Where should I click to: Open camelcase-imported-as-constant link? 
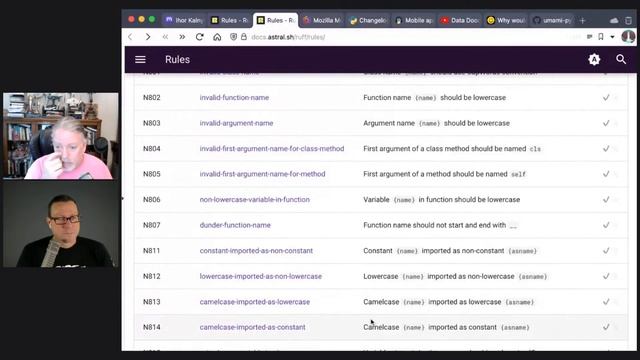point(253,327)
